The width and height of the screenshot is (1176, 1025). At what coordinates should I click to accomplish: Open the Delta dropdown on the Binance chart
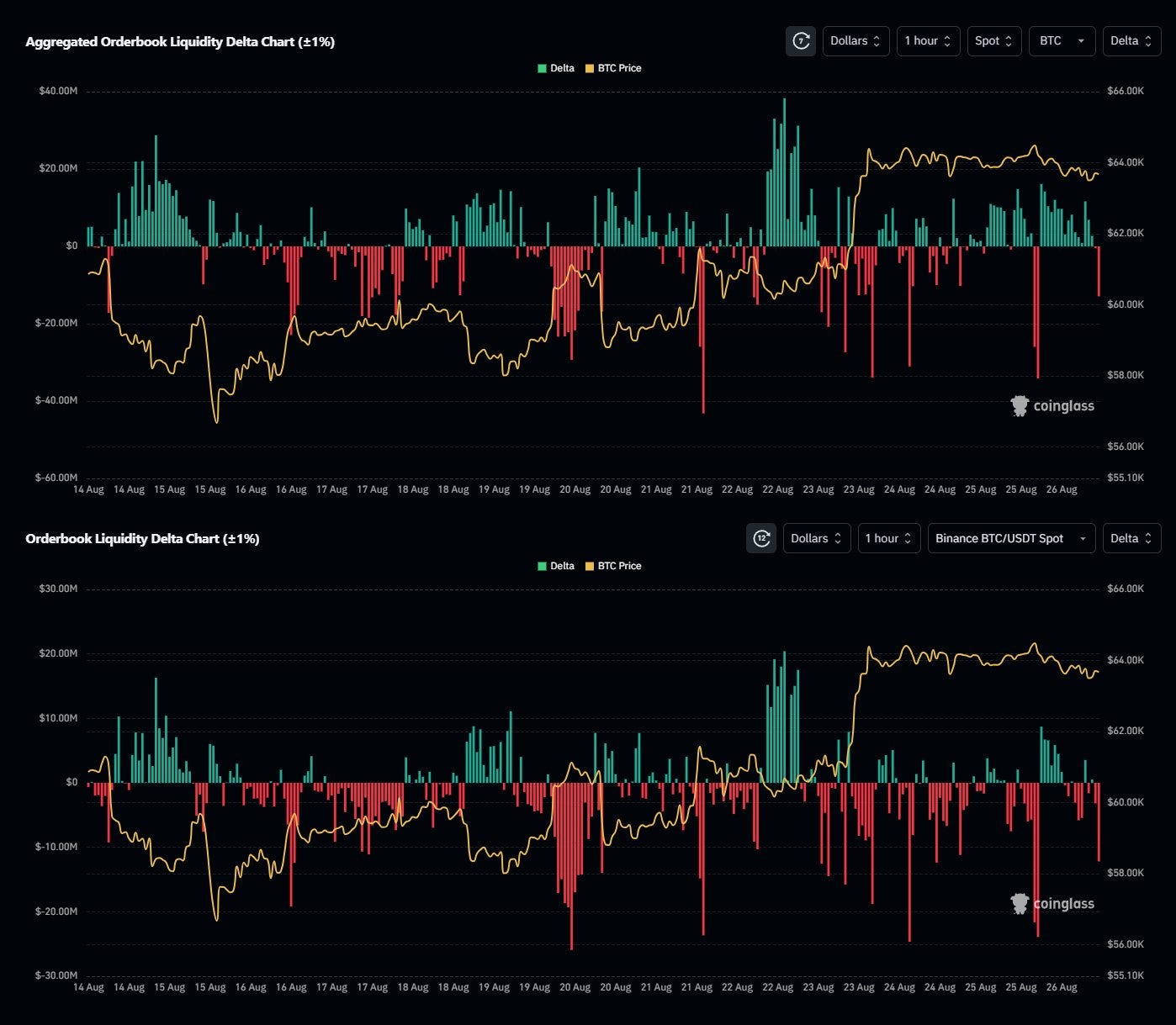(x=1131, y=538)
